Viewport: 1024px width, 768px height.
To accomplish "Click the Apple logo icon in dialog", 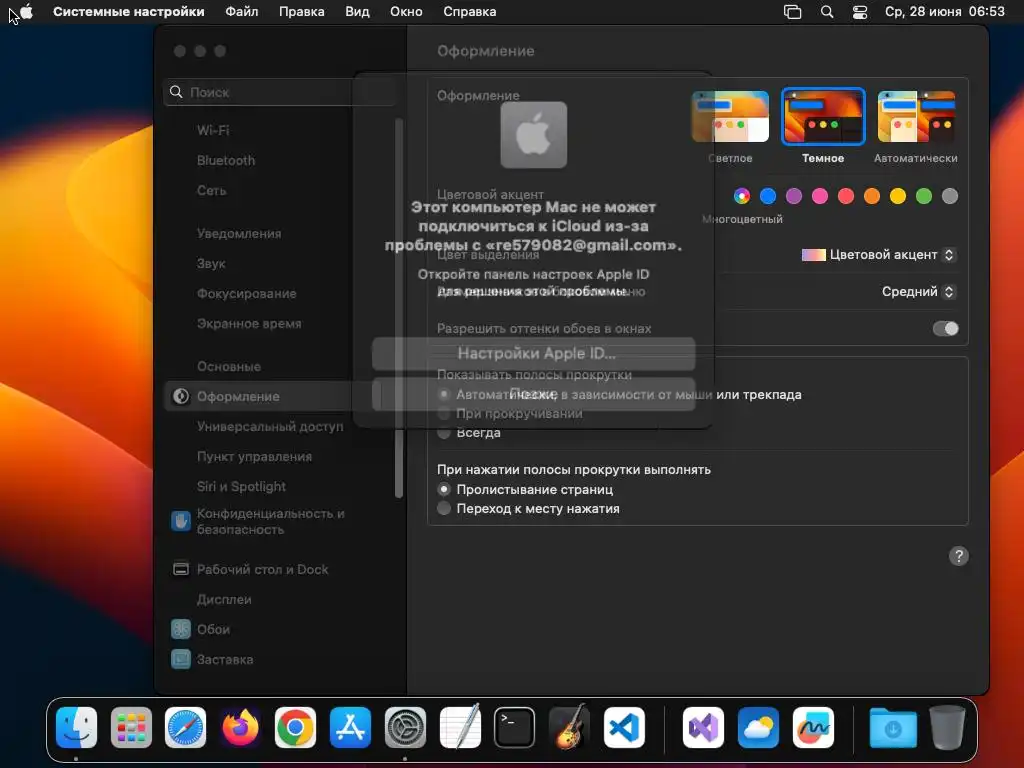I will point(534,135).
